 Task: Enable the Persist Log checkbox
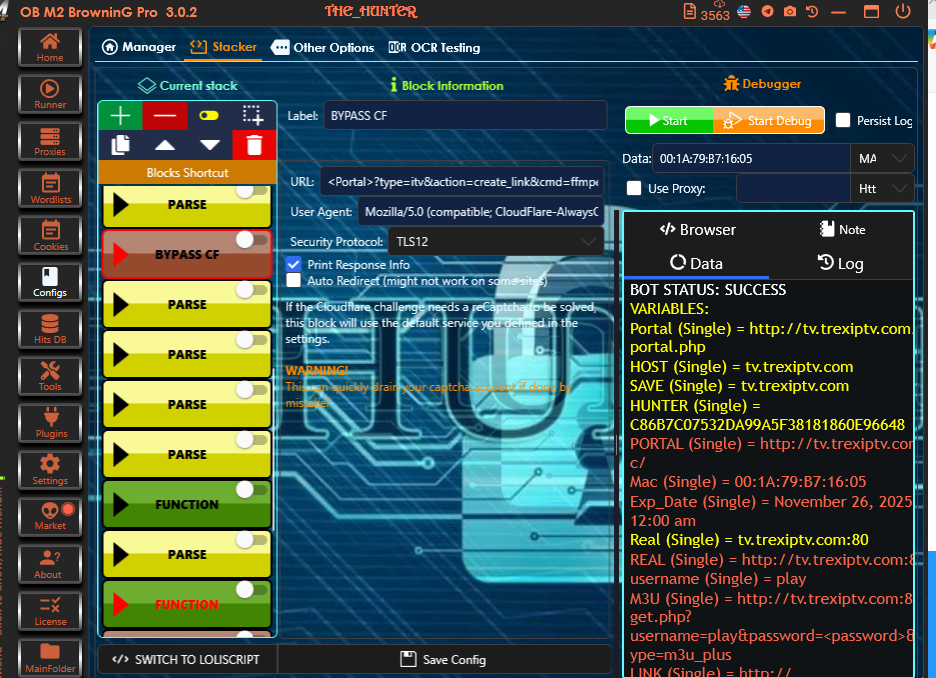pos(843,120)
